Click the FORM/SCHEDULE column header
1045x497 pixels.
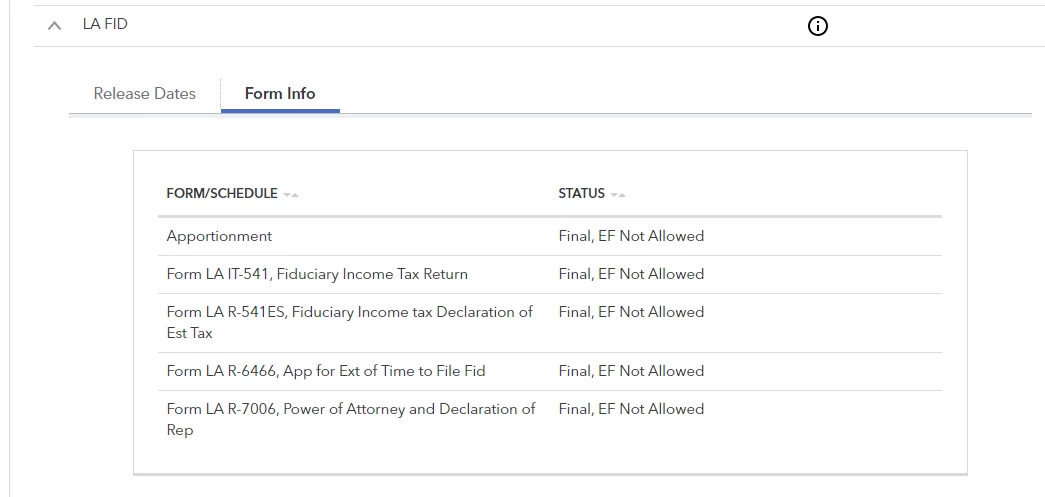[222, 193]
